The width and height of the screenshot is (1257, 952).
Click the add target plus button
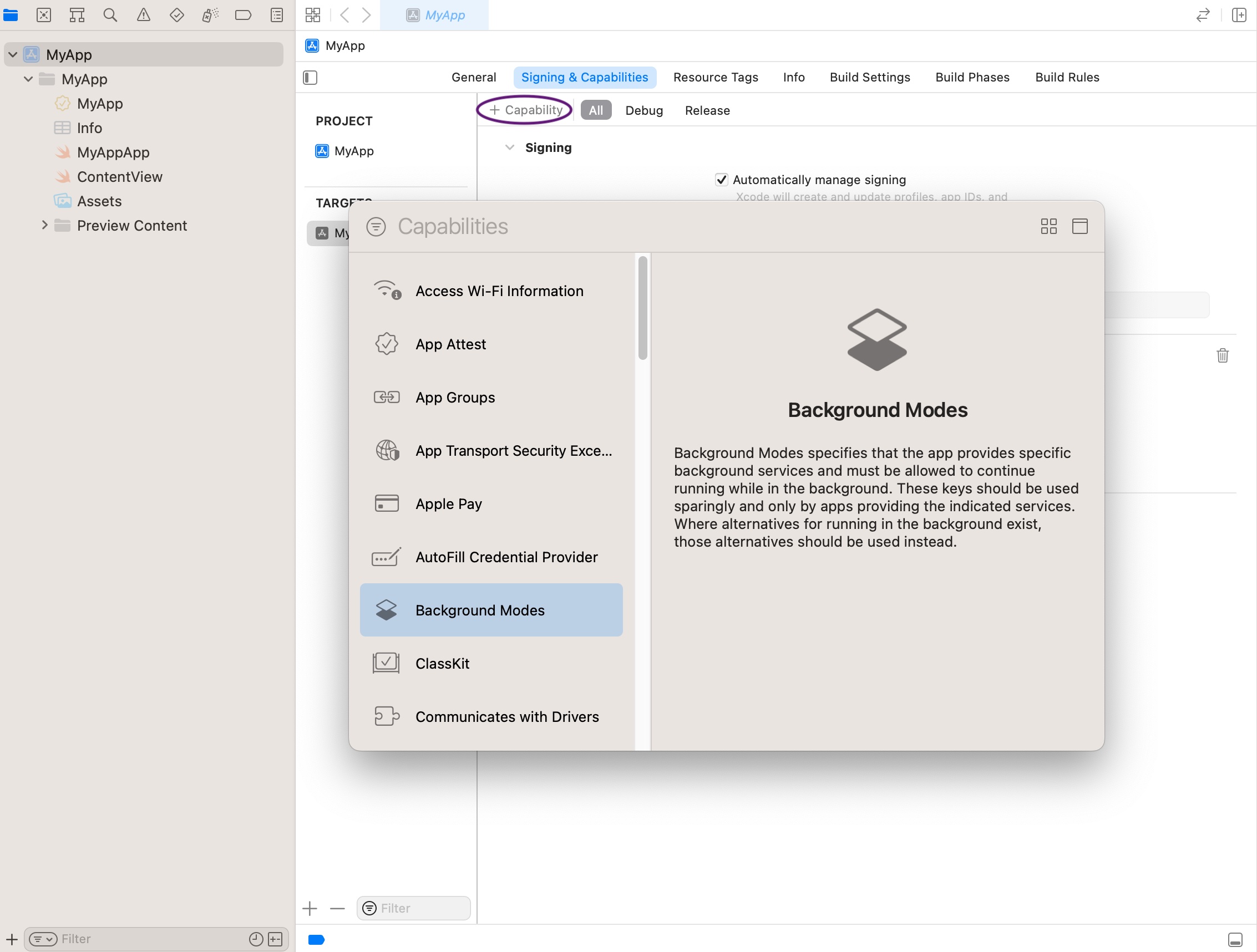coord(310,908)
